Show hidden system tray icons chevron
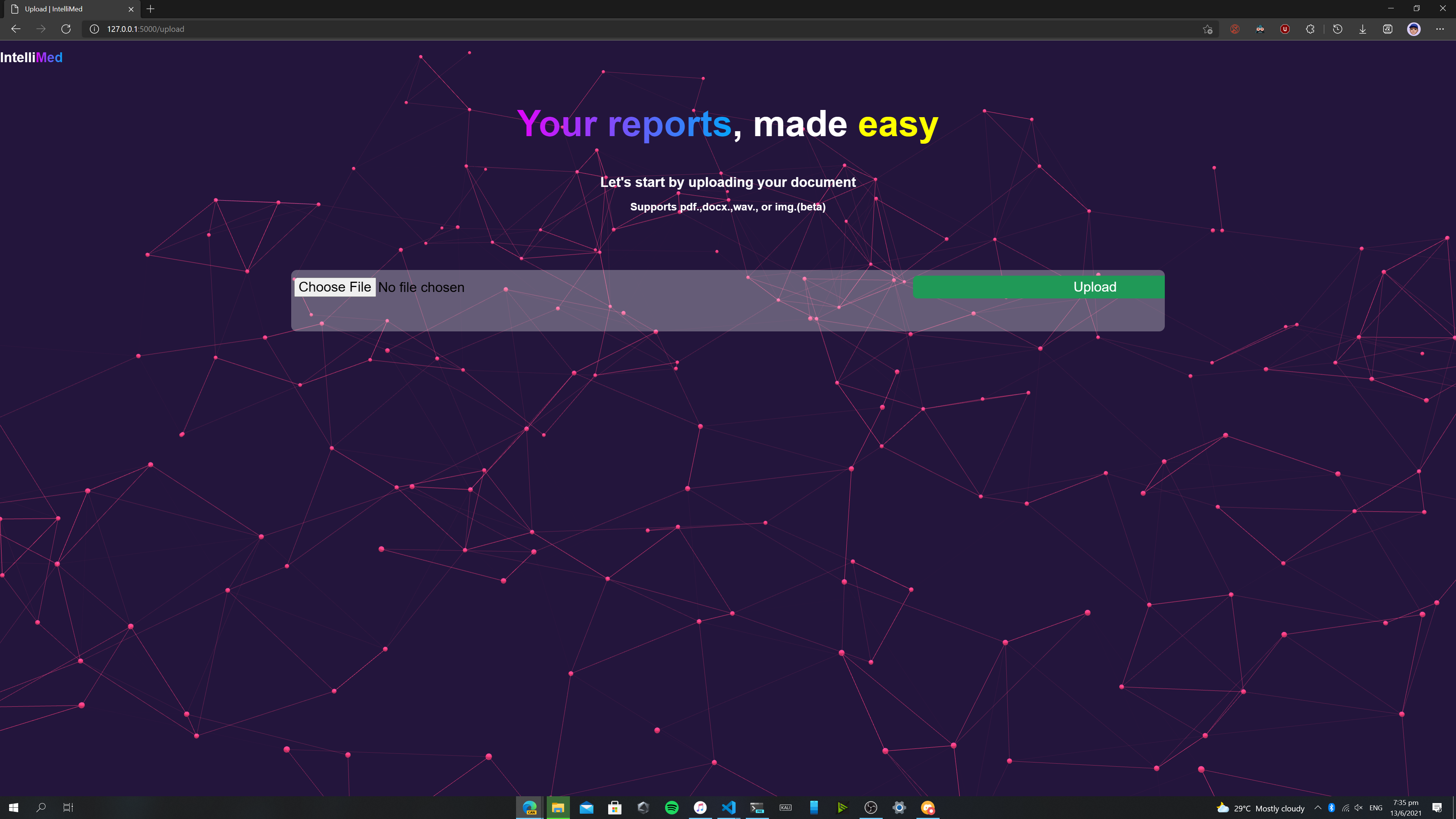The image size is (1456, 819). coord(1318,808)
